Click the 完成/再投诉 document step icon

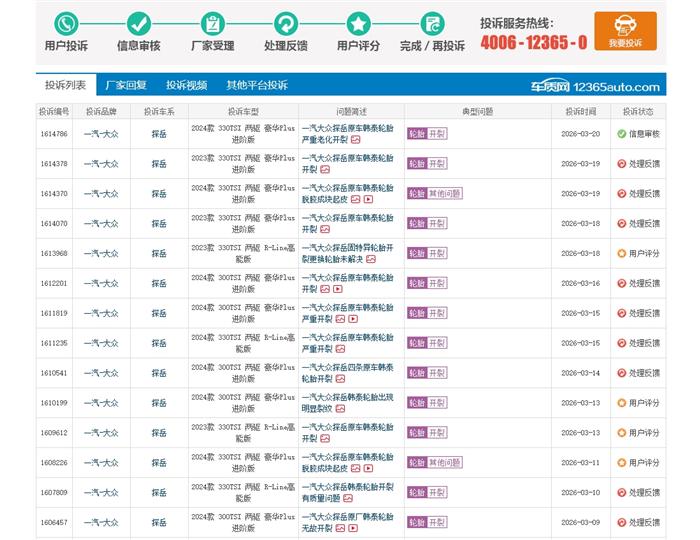pyautogui.click(x=432, y=24)
